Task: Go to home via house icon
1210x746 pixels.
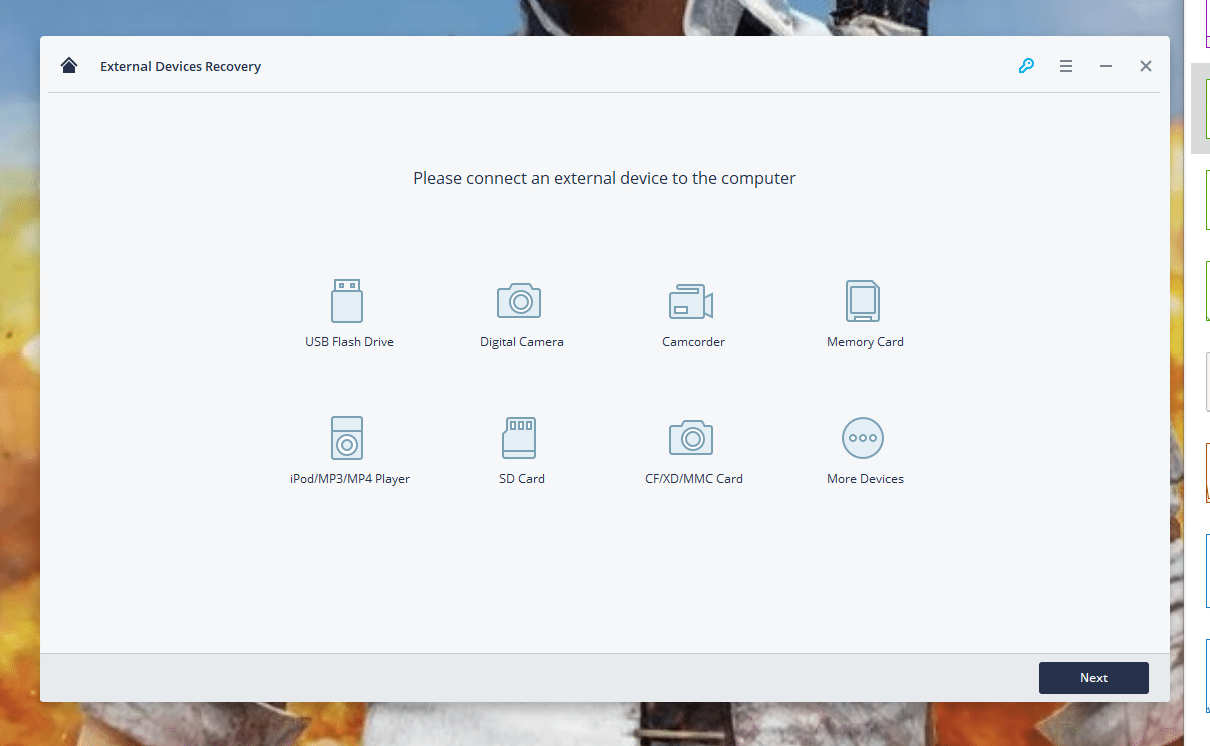Action: pyautogui.click(x=69, y=66)
